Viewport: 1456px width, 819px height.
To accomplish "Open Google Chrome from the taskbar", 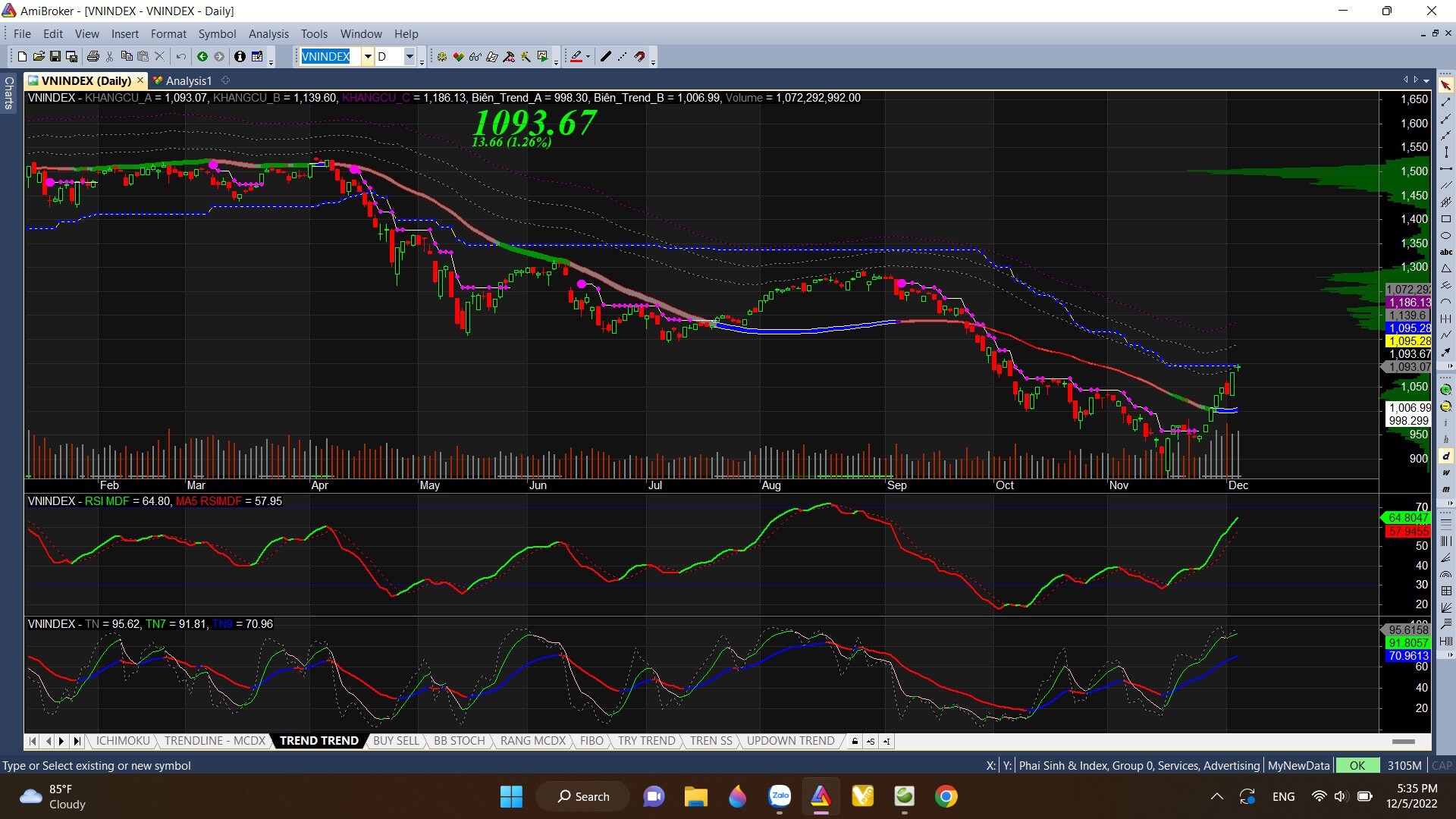I will coord(946,796).
